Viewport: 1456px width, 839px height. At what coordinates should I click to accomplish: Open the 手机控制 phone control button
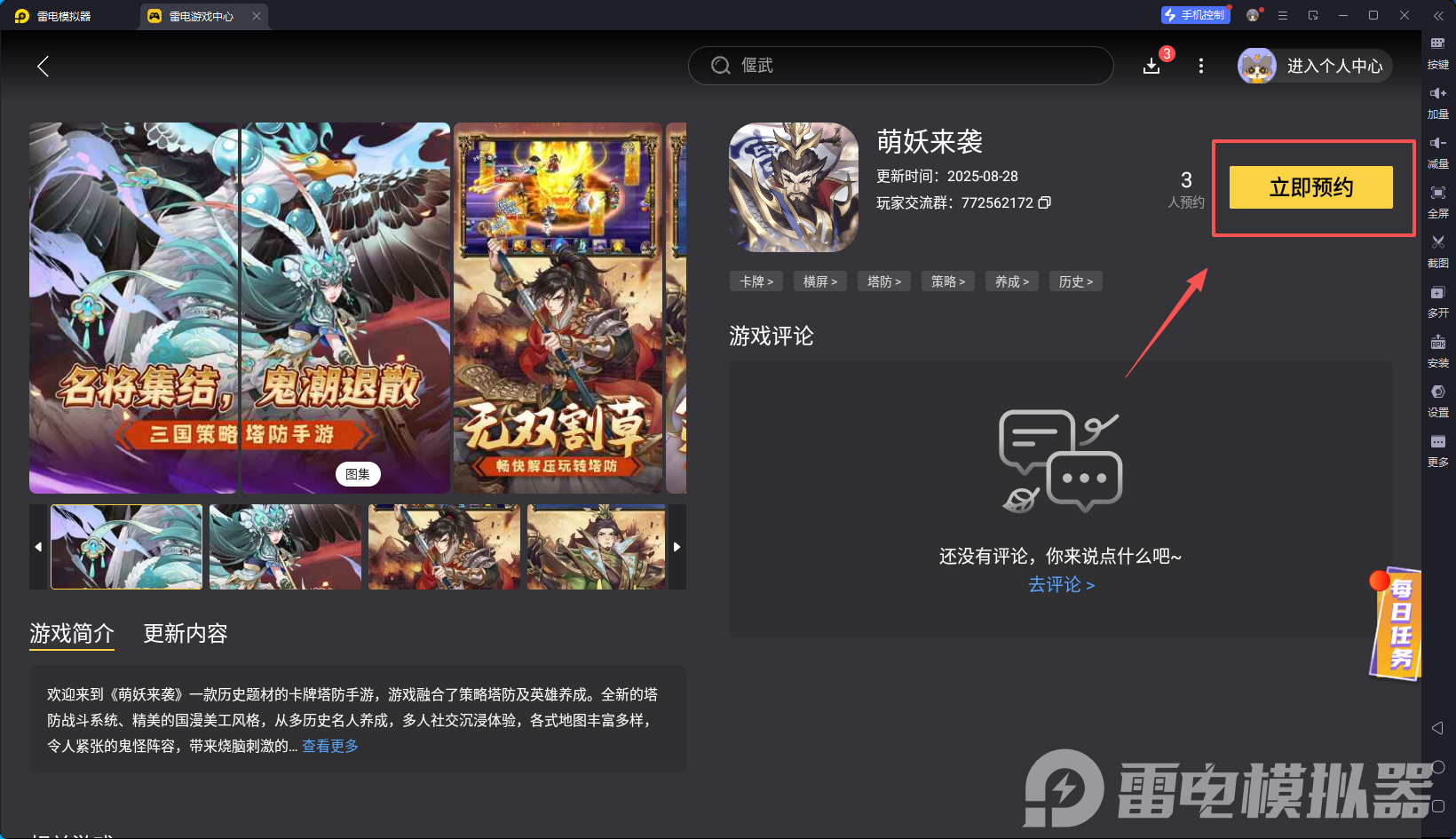point(1196,15)
